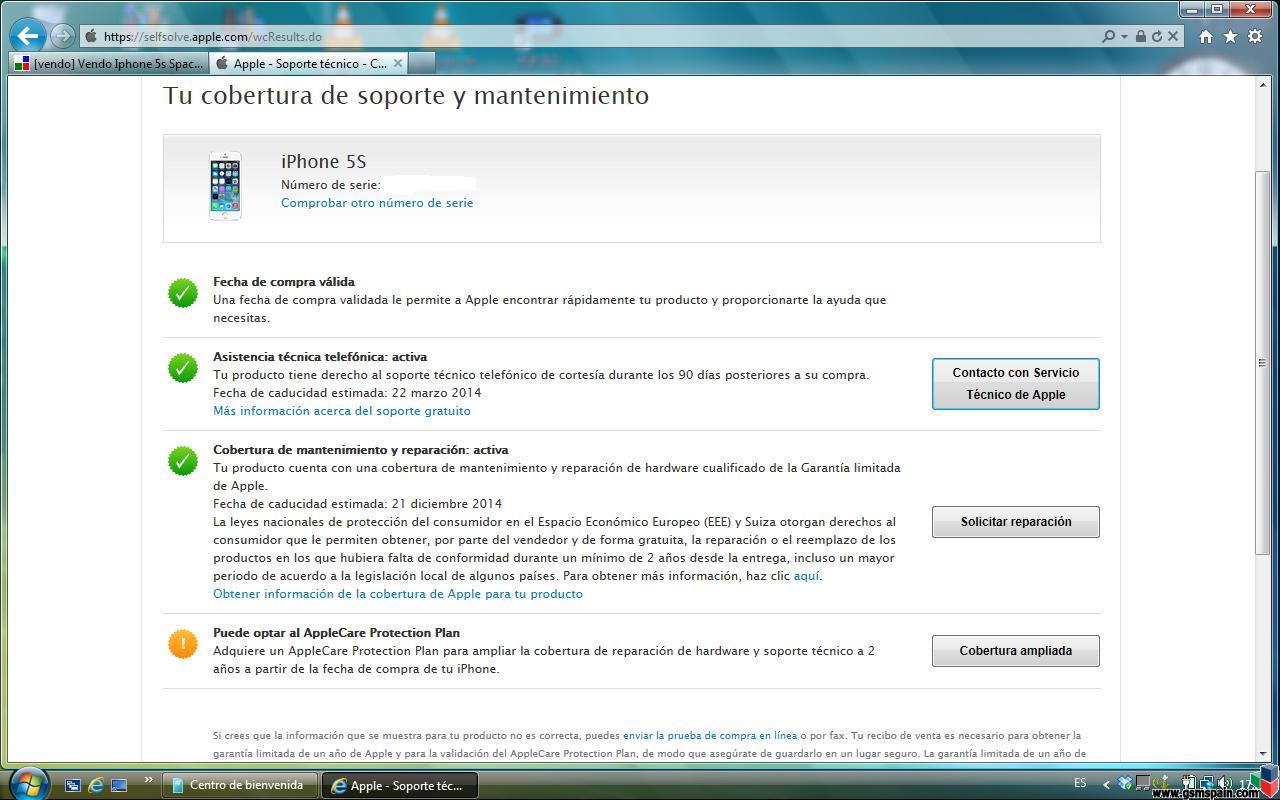Show hidden tray icons arrow
This screenshot has width=1280, height=800.
(x=1105, y=785)
